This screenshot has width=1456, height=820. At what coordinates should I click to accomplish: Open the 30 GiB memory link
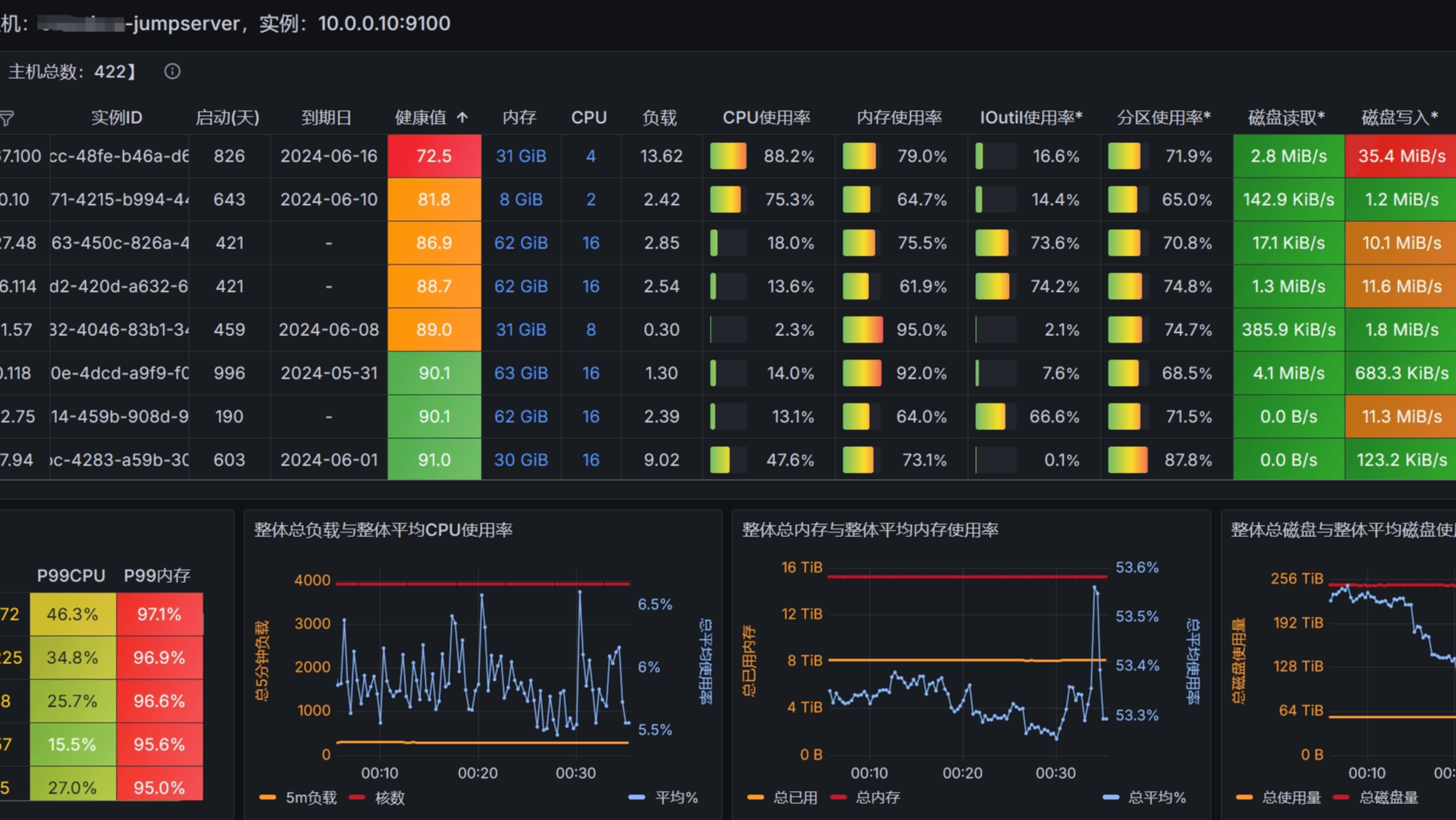point(521,460)
